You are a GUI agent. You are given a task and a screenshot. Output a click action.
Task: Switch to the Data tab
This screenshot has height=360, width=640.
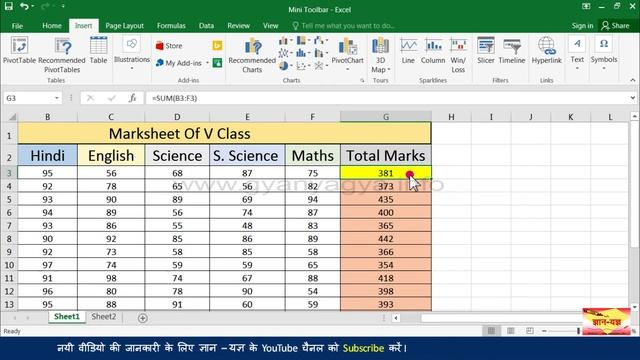pos(206,26)
